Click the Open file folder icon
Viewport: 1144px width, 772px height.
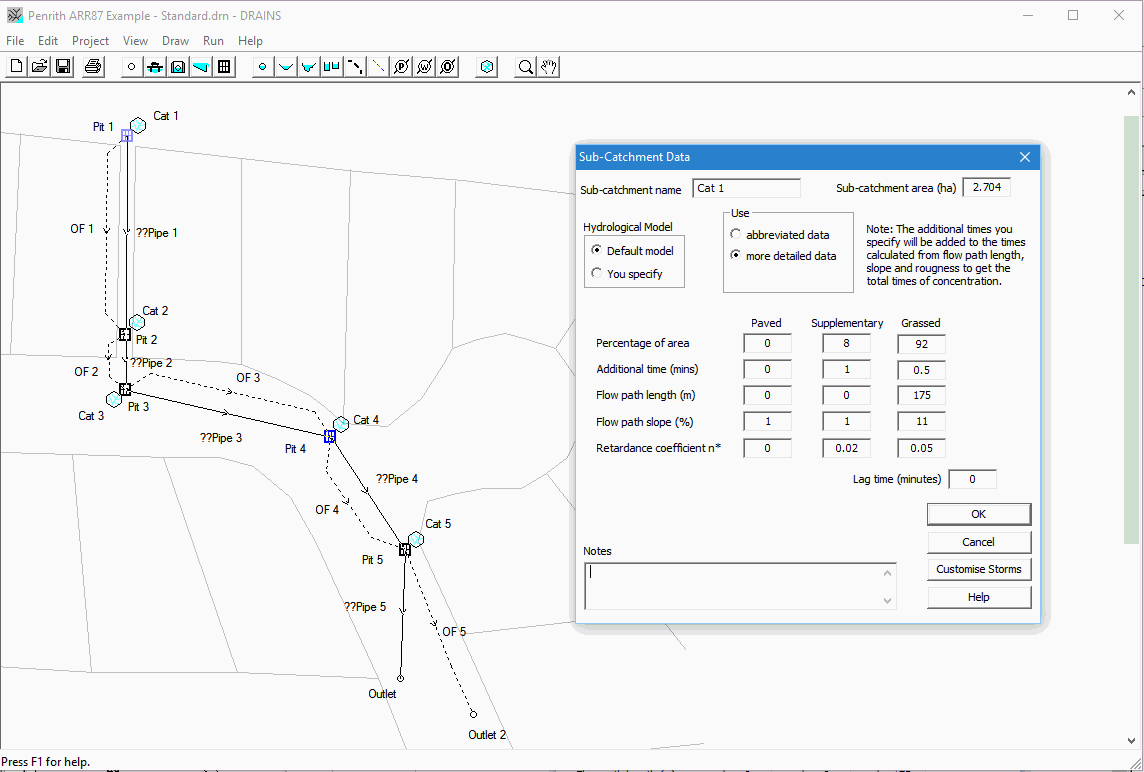pos(40,67)
